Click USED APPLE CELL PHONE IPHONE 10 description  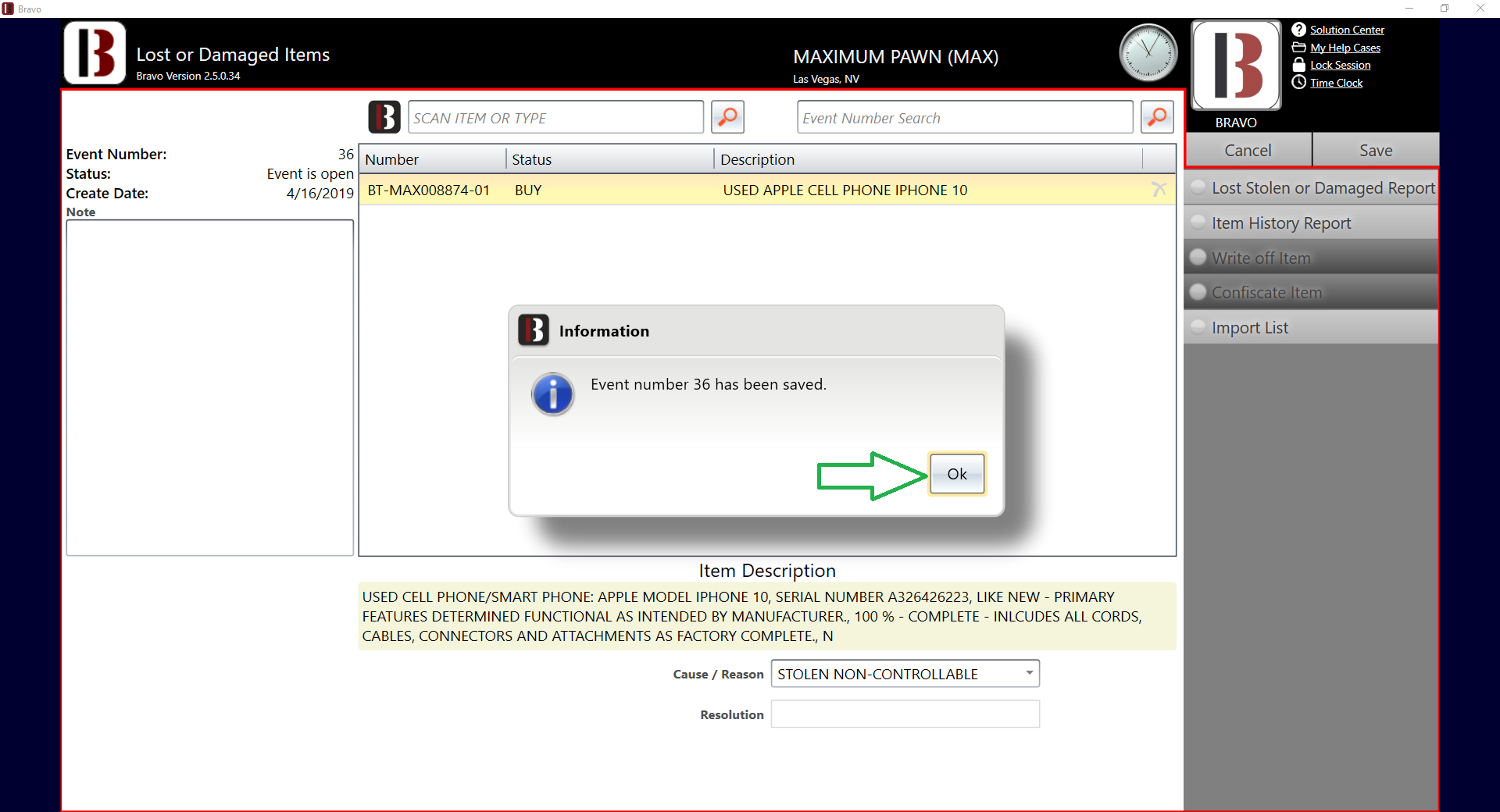point(845,190)
